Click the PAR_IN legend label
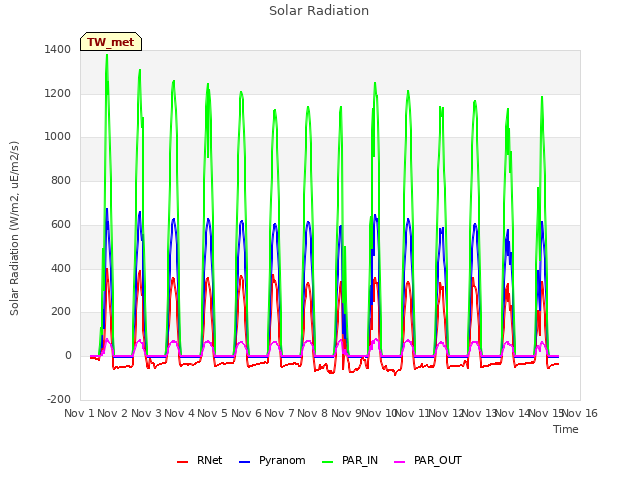640x480 pixels. pyautogui.click(x=360, y=460)
